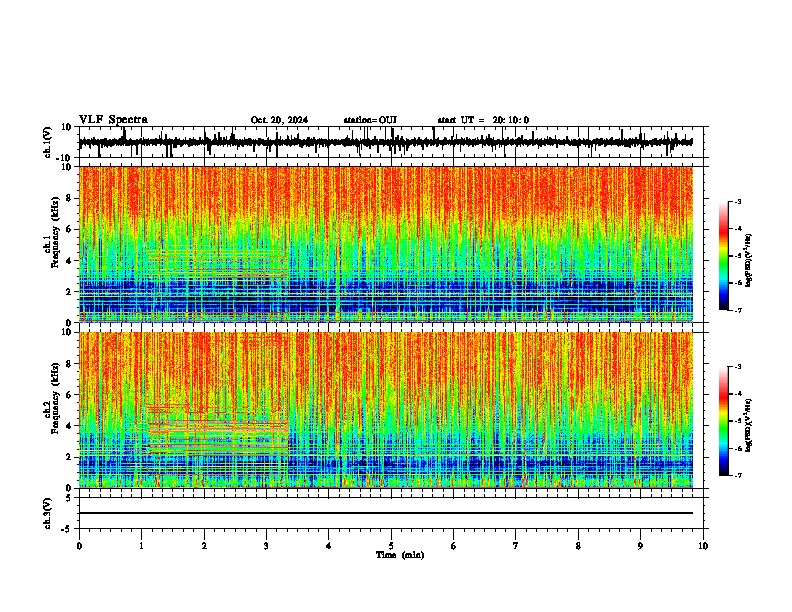This screenshot has width=792, height=612.
Task: Select the ch.3(V) axis label
Action: pos(48,513)
